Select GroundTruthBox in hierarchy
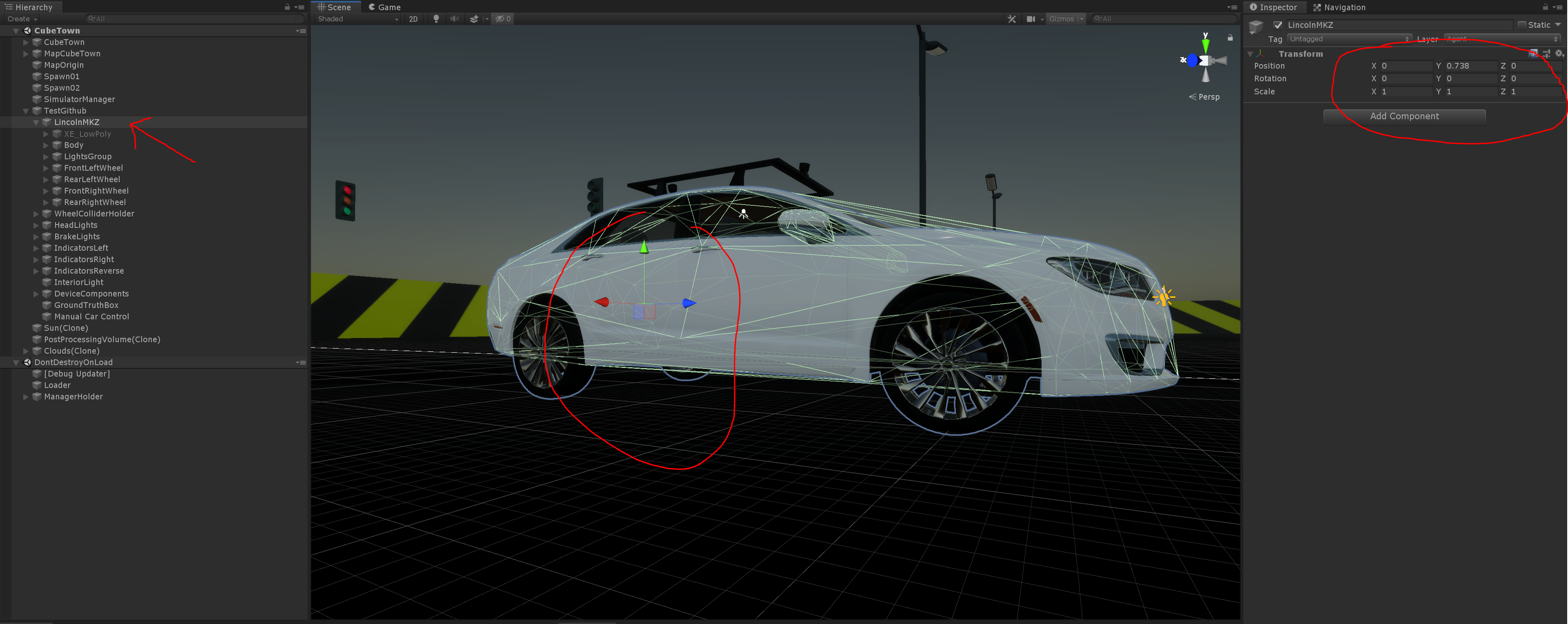Image resolution: width=1568 pixels, height=624 pixels. [87, 305]
